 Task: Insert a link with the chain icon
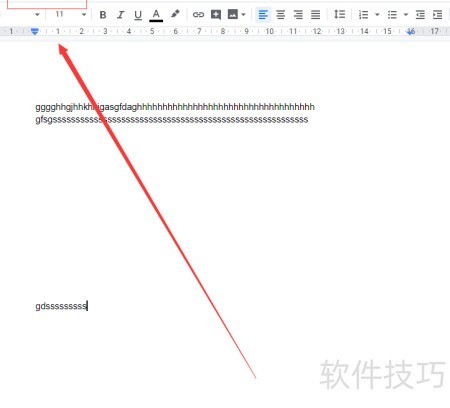[x=198, y=15]
